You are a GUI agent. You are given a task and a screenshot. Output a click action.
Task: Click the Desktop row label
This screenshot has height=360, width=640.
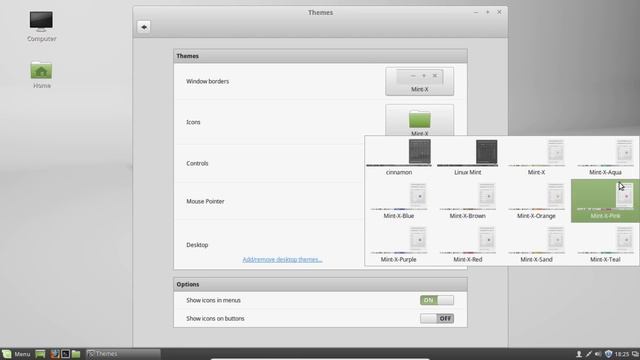tap(197, 245)
